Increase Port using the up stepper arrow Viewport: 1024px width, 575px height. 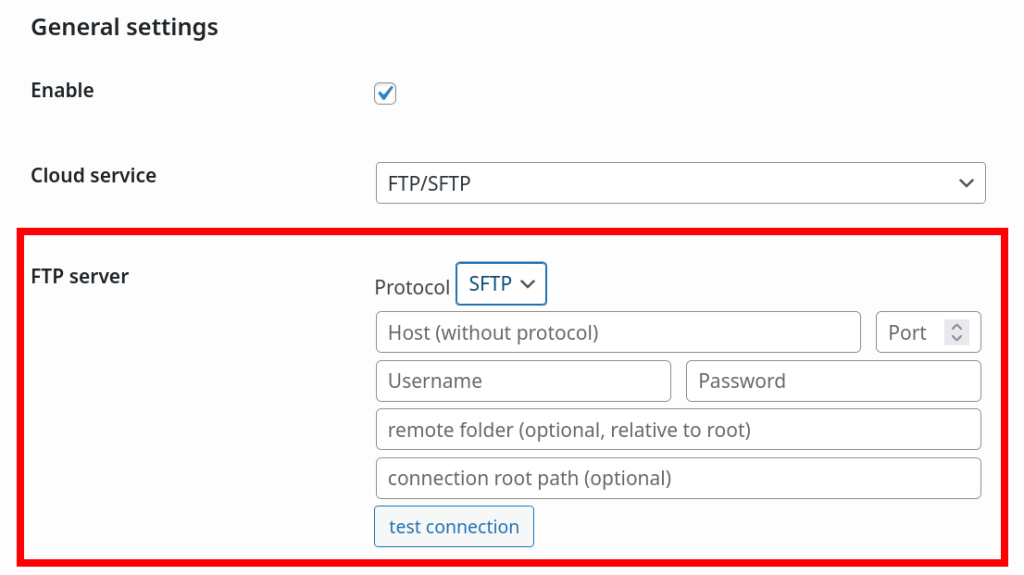click(x=957, y=327)
